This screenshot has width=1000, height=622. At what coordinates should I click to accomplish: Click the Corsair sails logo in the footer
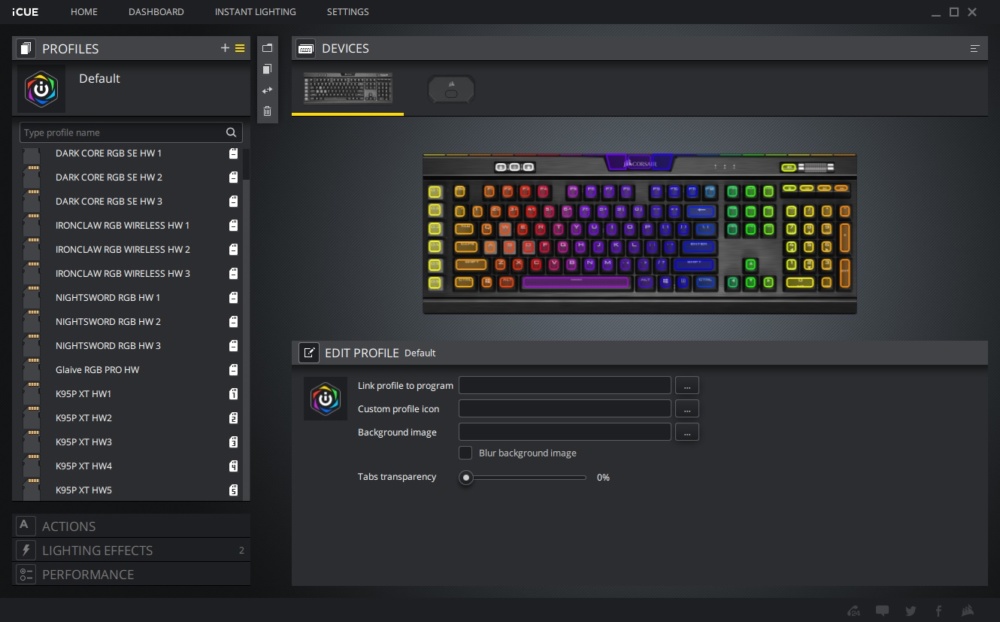[967, 611]
